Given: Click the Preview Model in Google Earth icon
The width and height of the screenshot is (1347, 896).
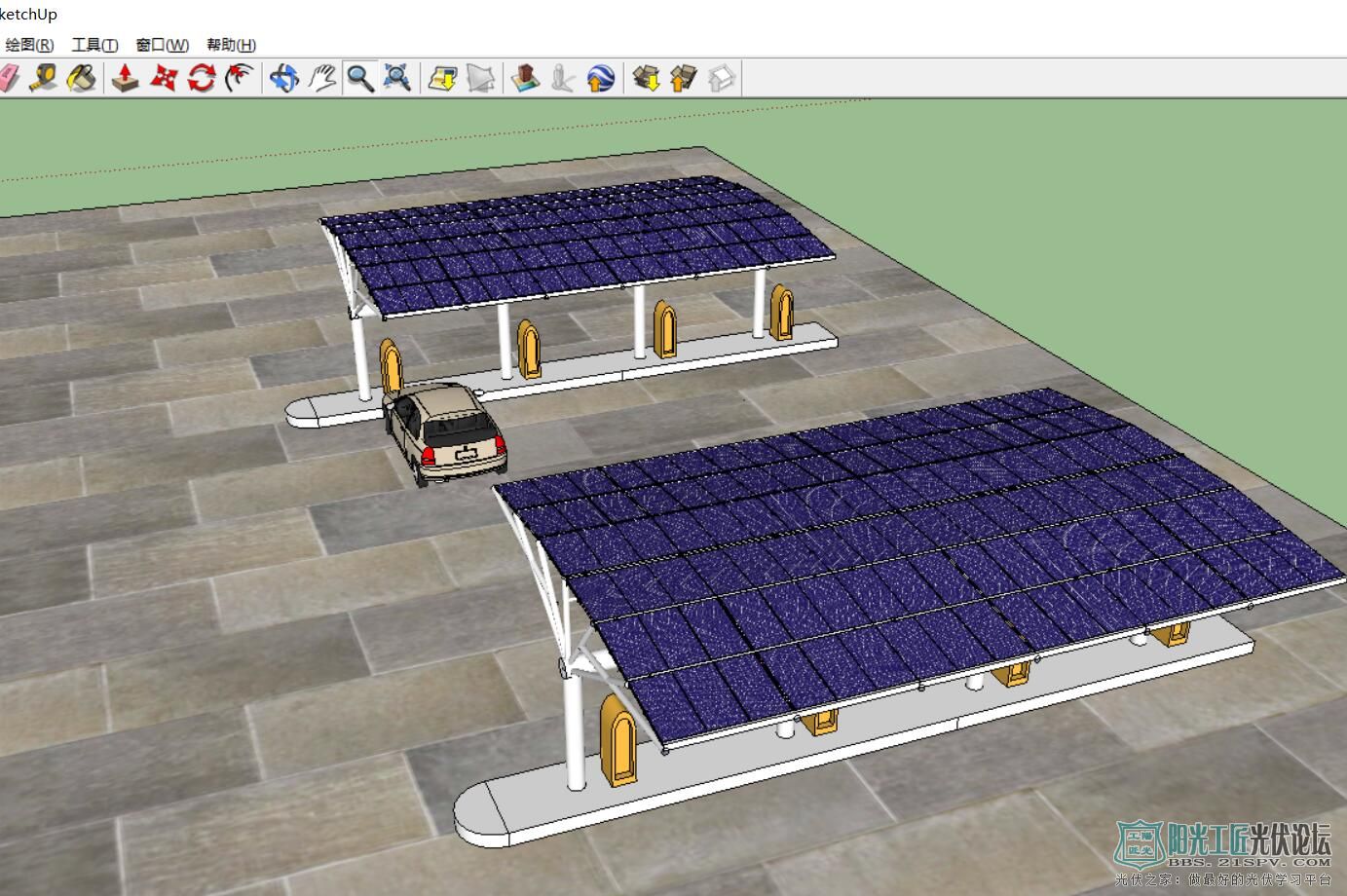Looking at the screenshot, I should [601, 78].
